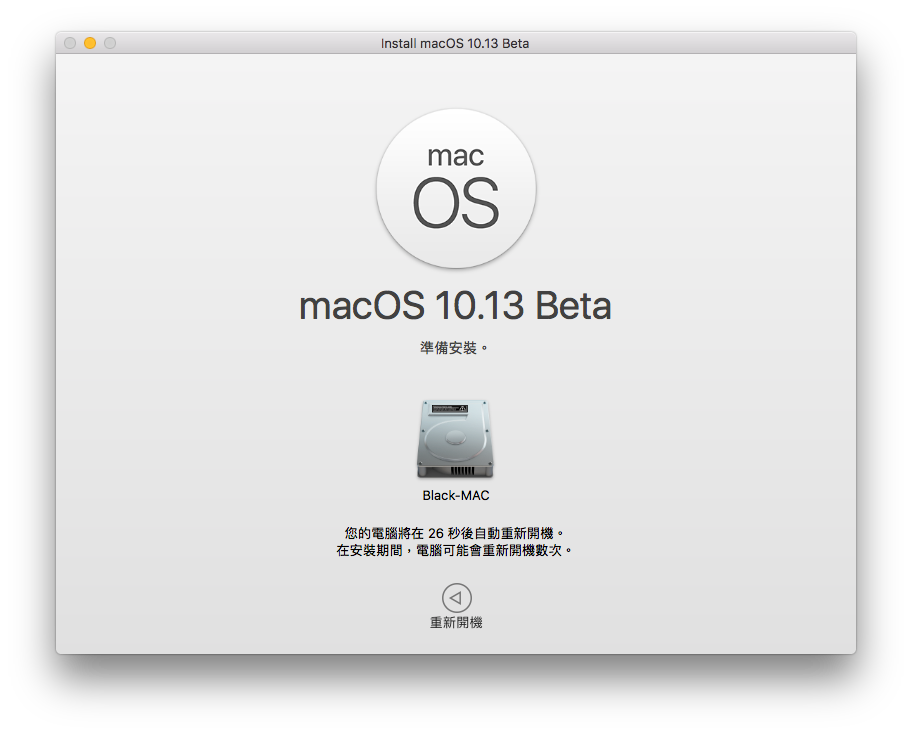
Task: Click the Black-MAC disk name
Action: pyautogui.click(x=455, y=496)
